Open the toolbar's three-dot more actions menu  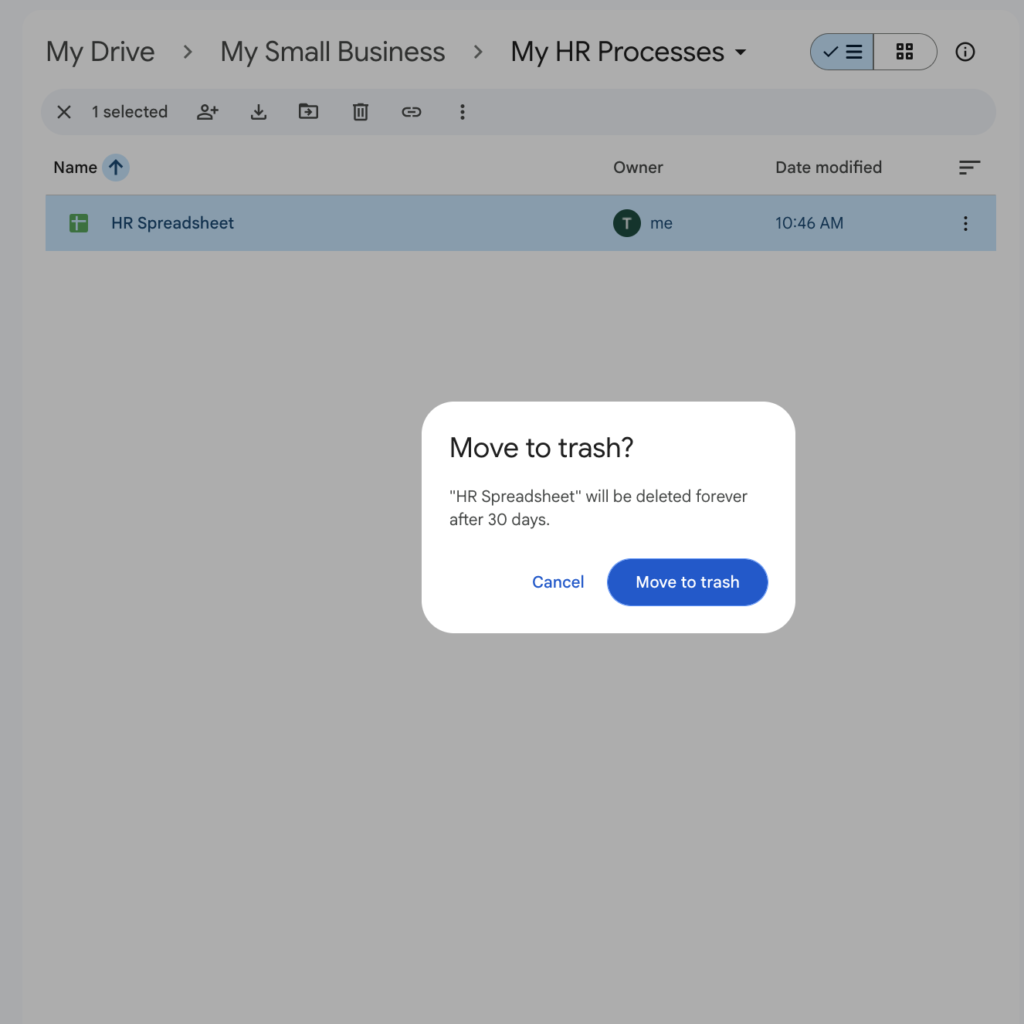pyautogui.click(x=462, y=112)
